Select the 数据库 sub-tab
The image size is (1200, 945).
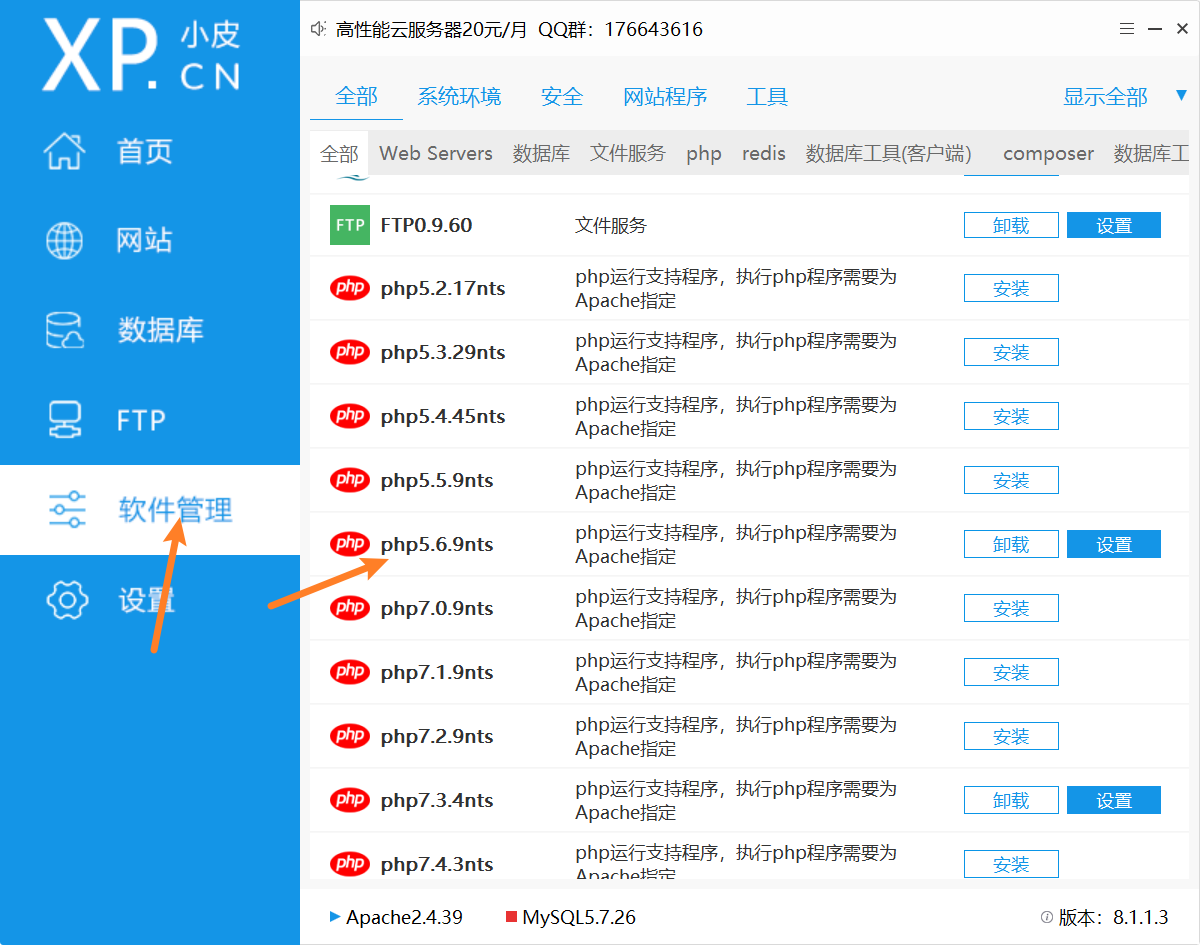point(541,154)
